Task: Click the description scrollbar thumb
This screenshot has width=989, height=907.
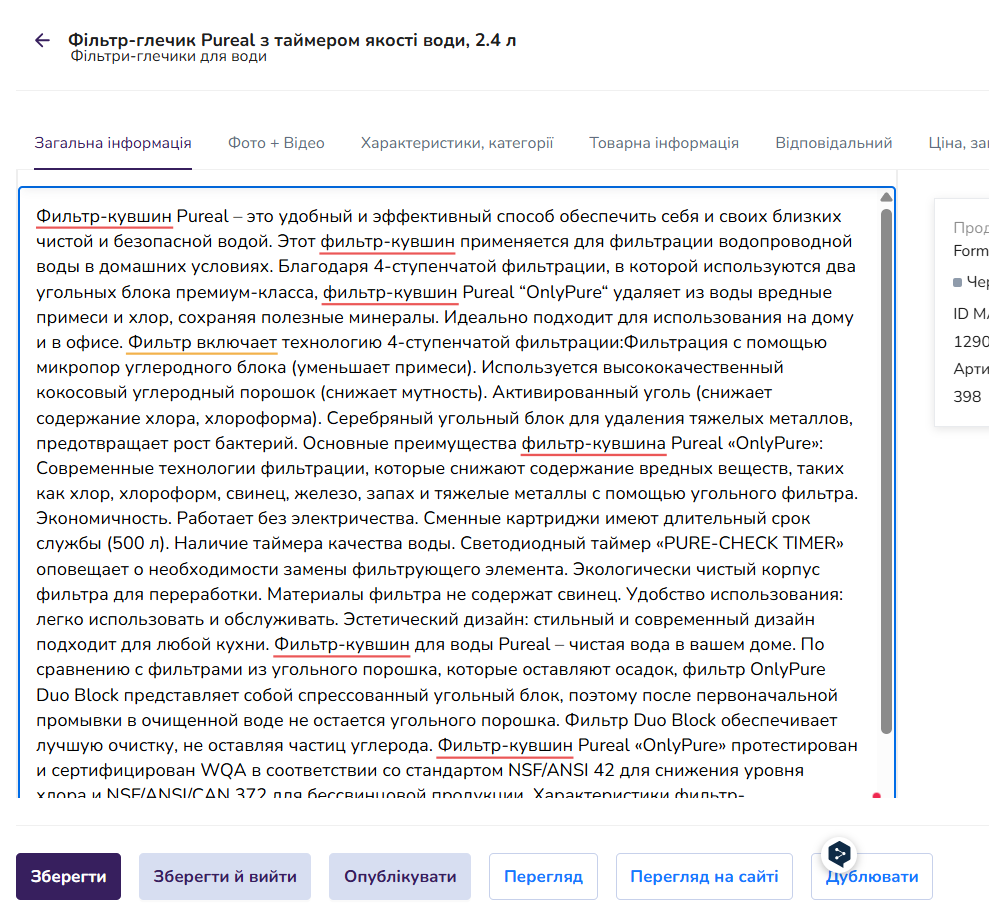Action: (x=886, y=471)
